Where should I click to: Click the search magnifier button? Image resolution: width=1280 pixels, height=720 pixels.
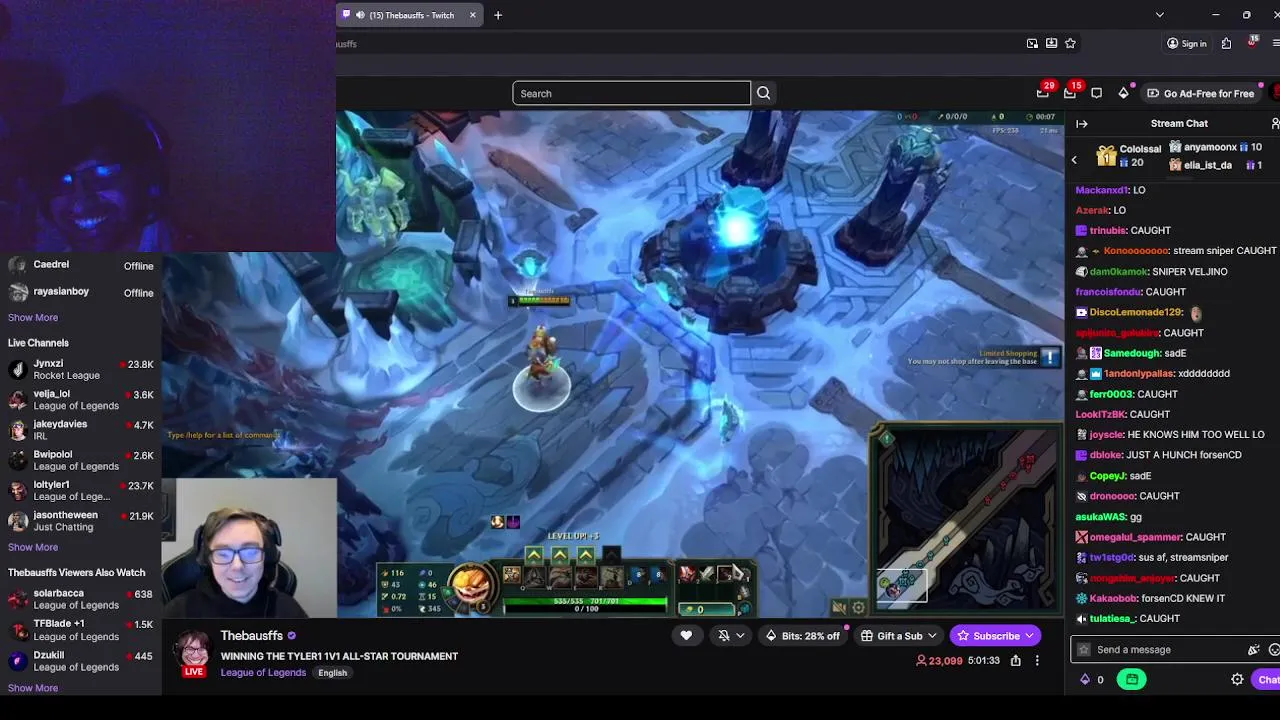(x=764, y=93)
